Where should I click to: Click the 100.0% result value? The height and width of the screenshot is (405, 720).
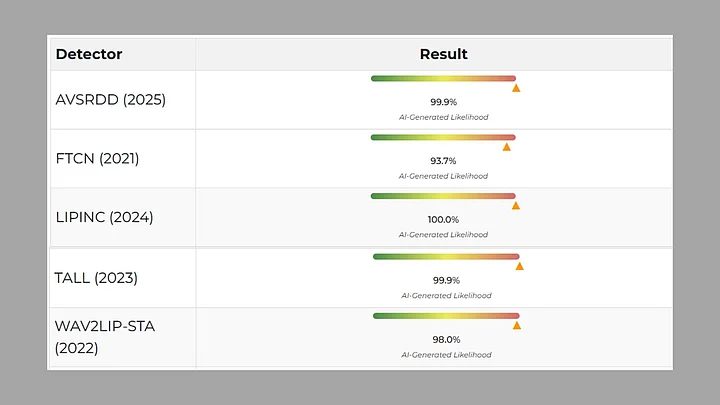443,219
